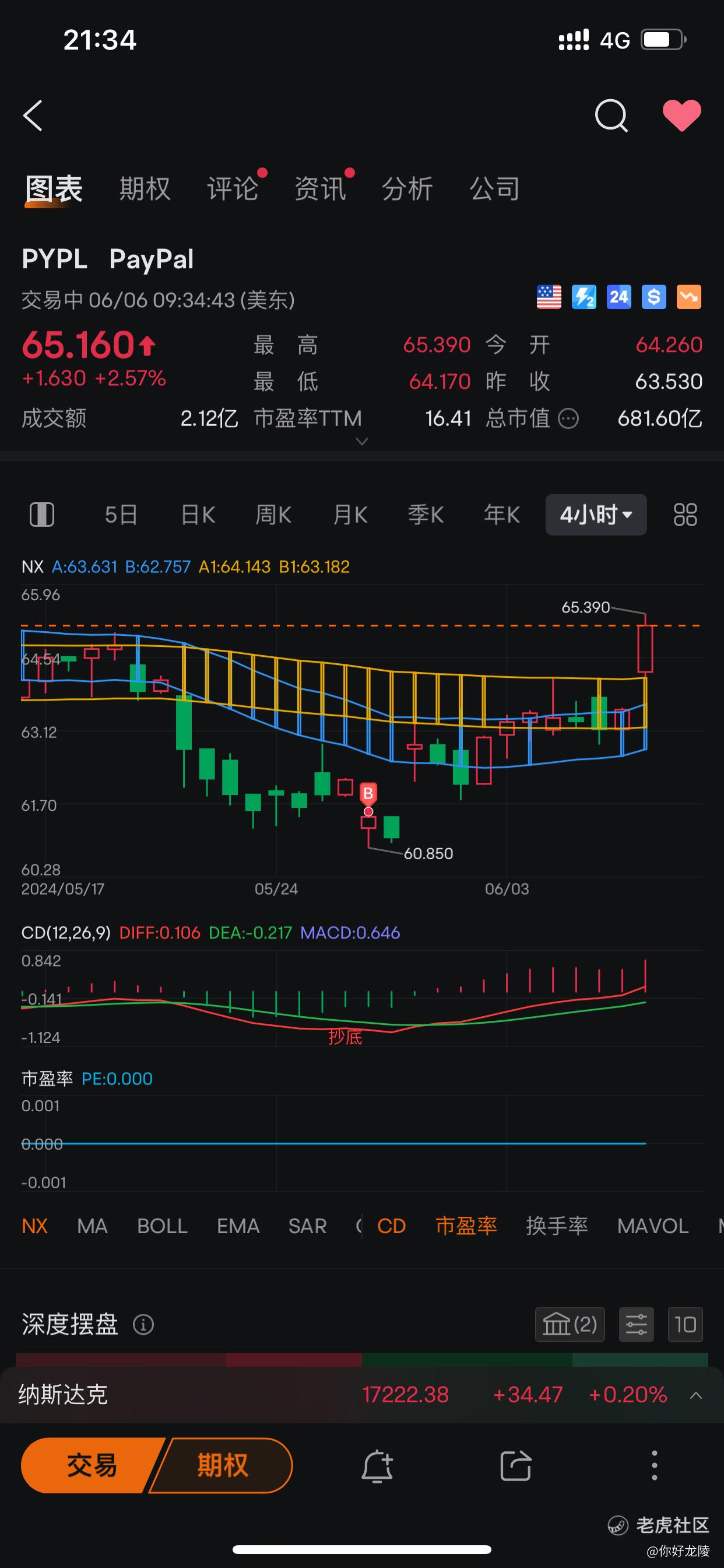
Task: Tap the red-green bid/ask ratio bar
Action: point(362,1360)
